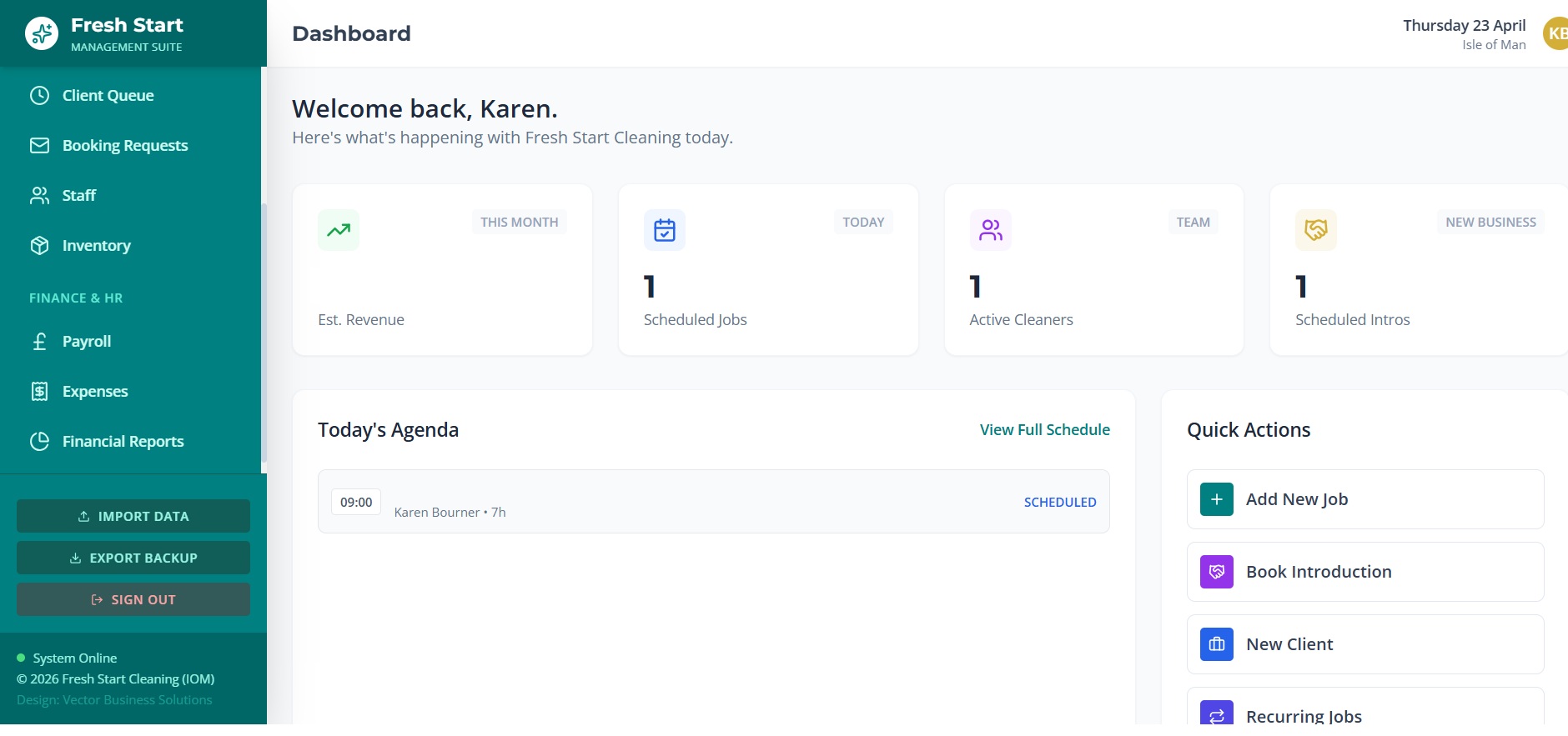Click the Payroll pound sign icon
The height and width of the screenshot is (736, 1568).
click(39, 341)
